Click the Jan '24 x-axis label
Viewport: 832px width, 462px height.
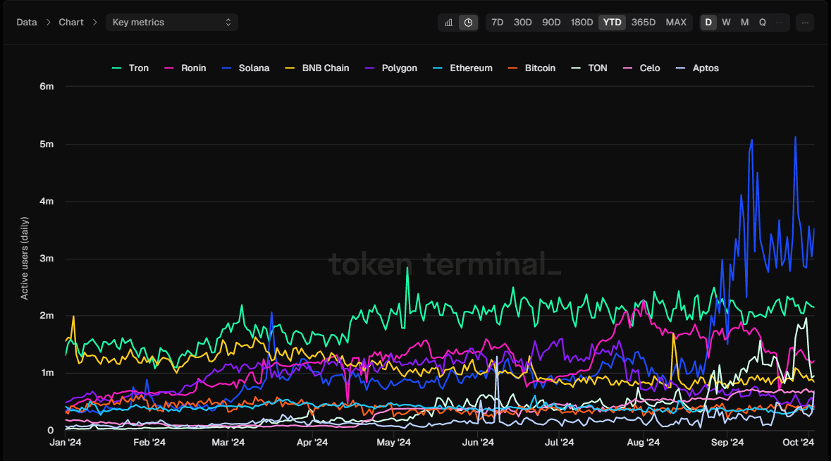pos(65,442)
